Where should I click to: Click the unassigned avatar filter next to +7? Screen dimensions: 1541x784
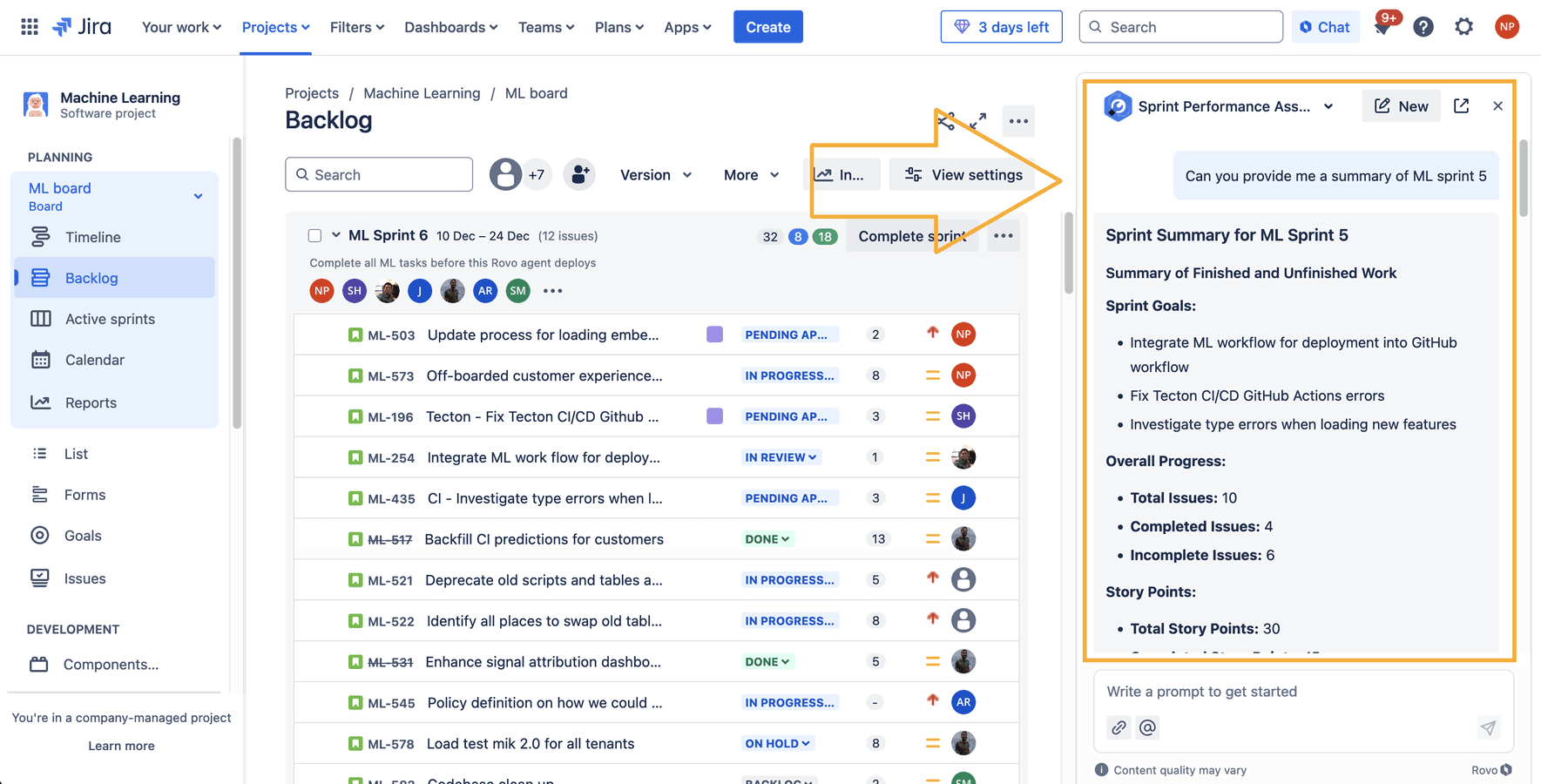coord(505,174)
